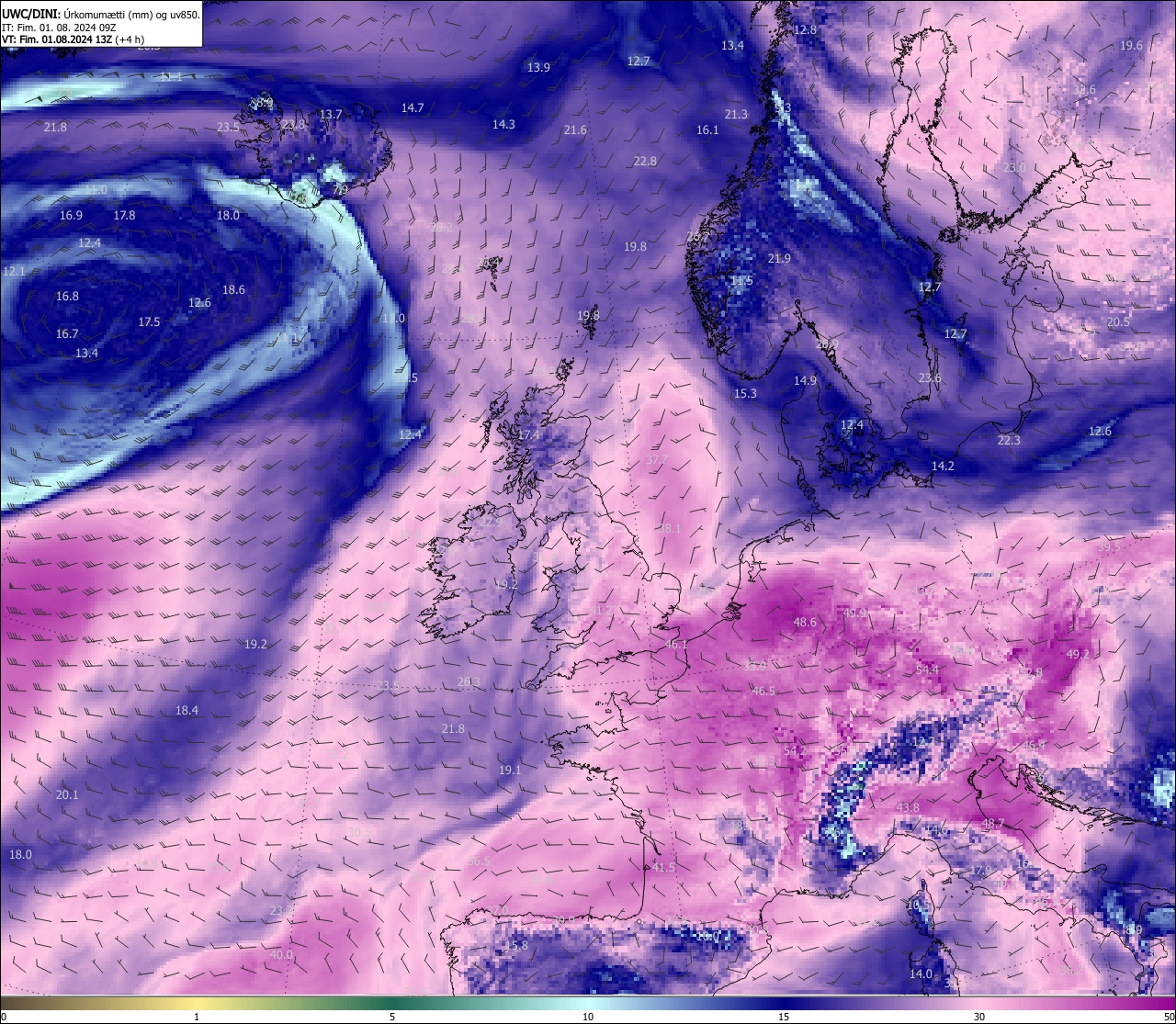Select the 54.2 value over eastern France
The image size is (1176, 1024).
pyautogui.click(x=795, y=750)
